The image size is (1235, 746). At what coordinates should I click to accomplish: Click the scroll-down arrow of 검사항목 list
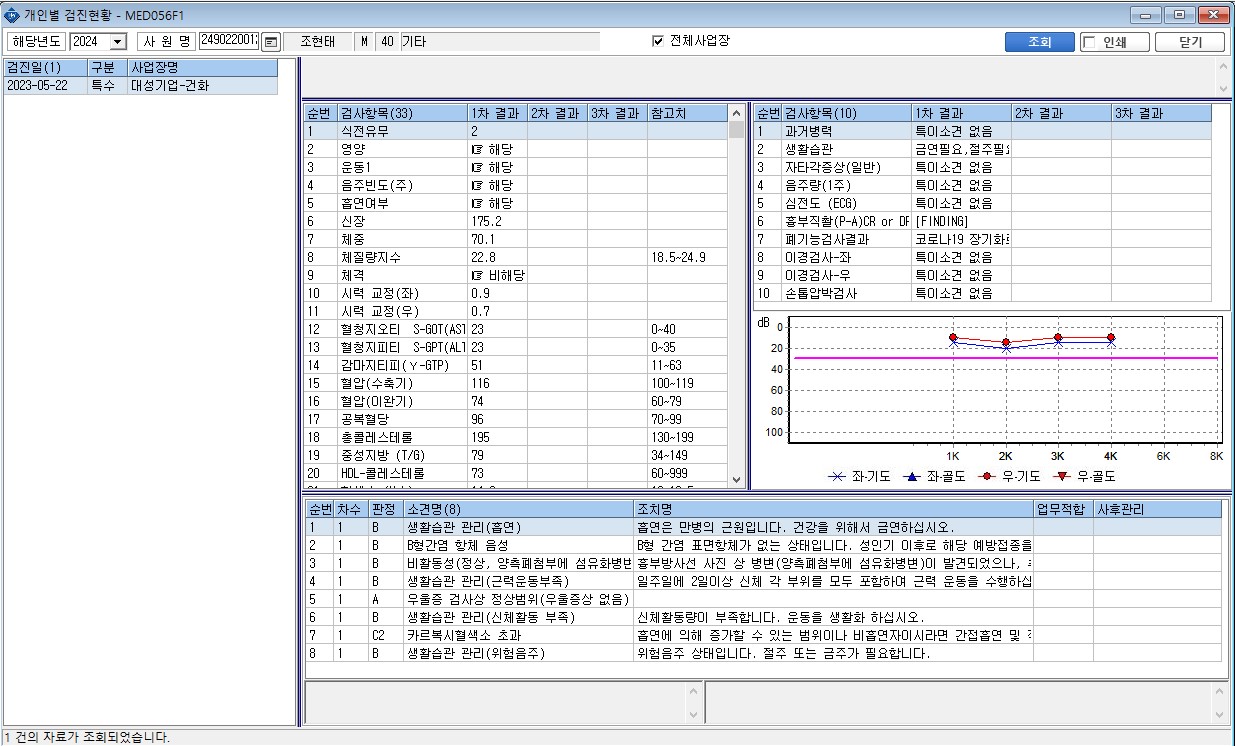pyautogui.click(x=737, y=480)
